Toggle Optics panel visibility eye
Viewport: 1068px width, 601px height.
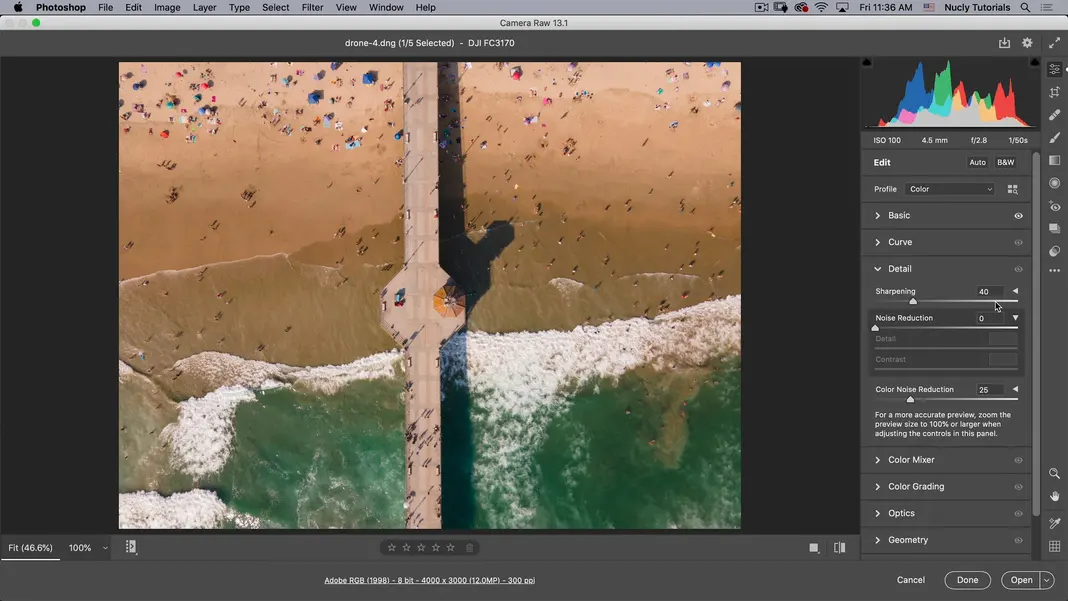[1018, 514]
